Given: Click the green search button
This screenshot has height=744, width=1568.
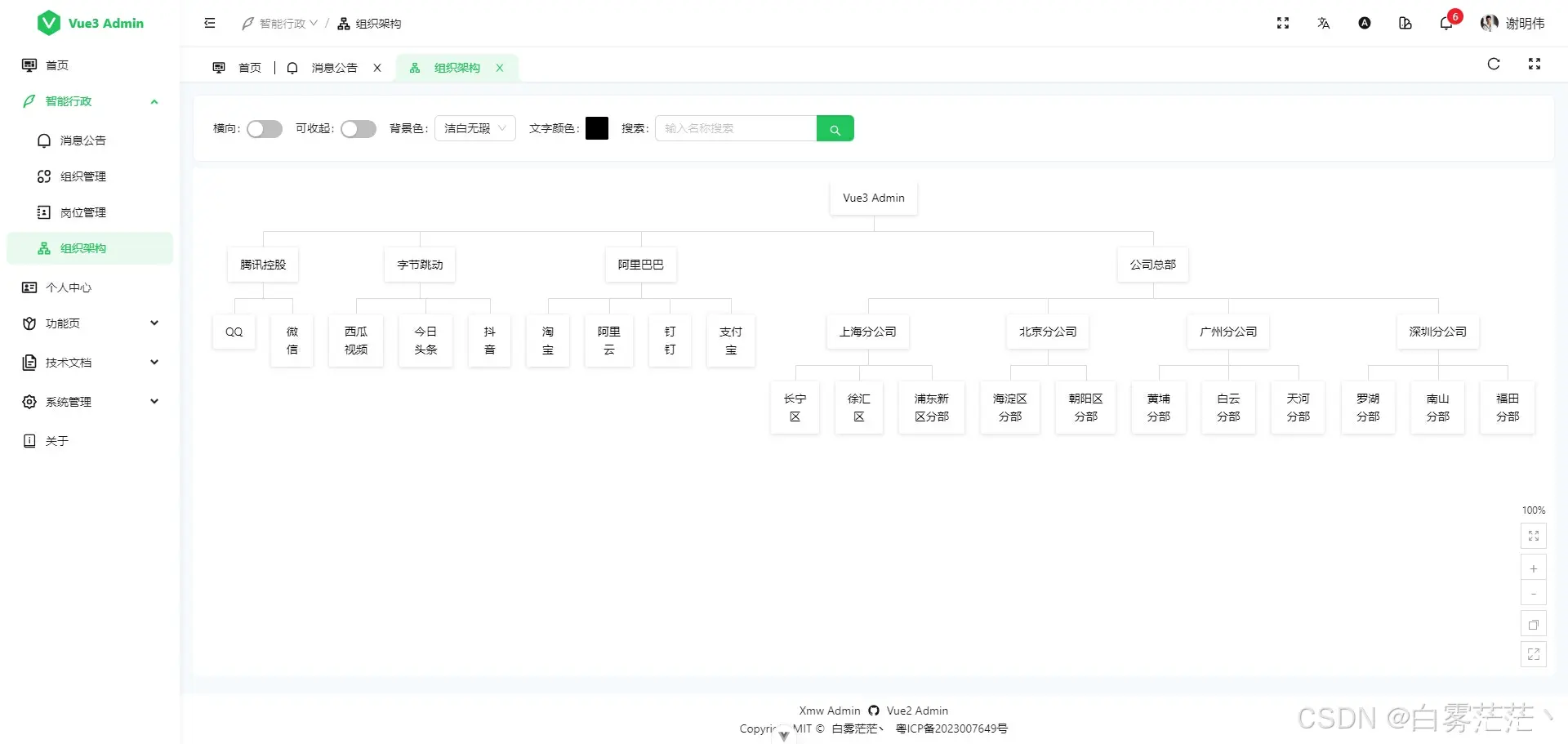Looking at the screenshot, I should (x=835, y=128).
